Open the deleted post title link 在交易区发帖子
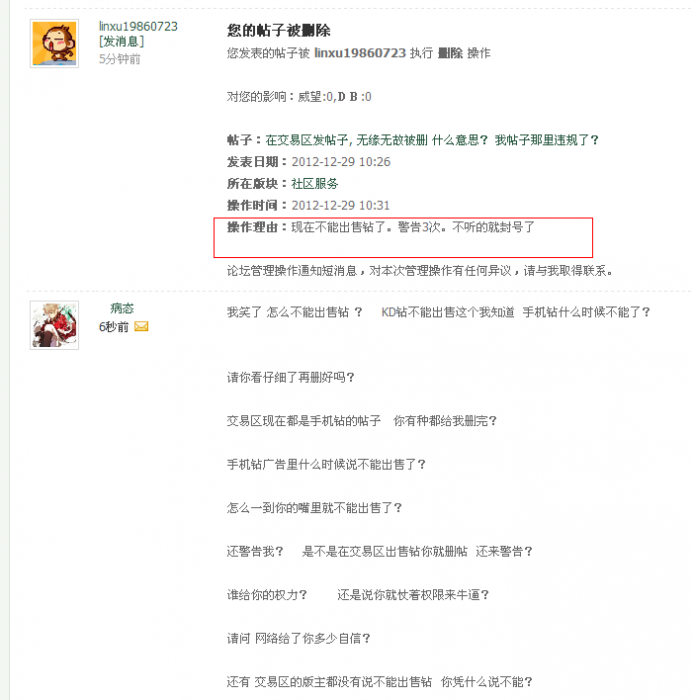 coord(431,140)
